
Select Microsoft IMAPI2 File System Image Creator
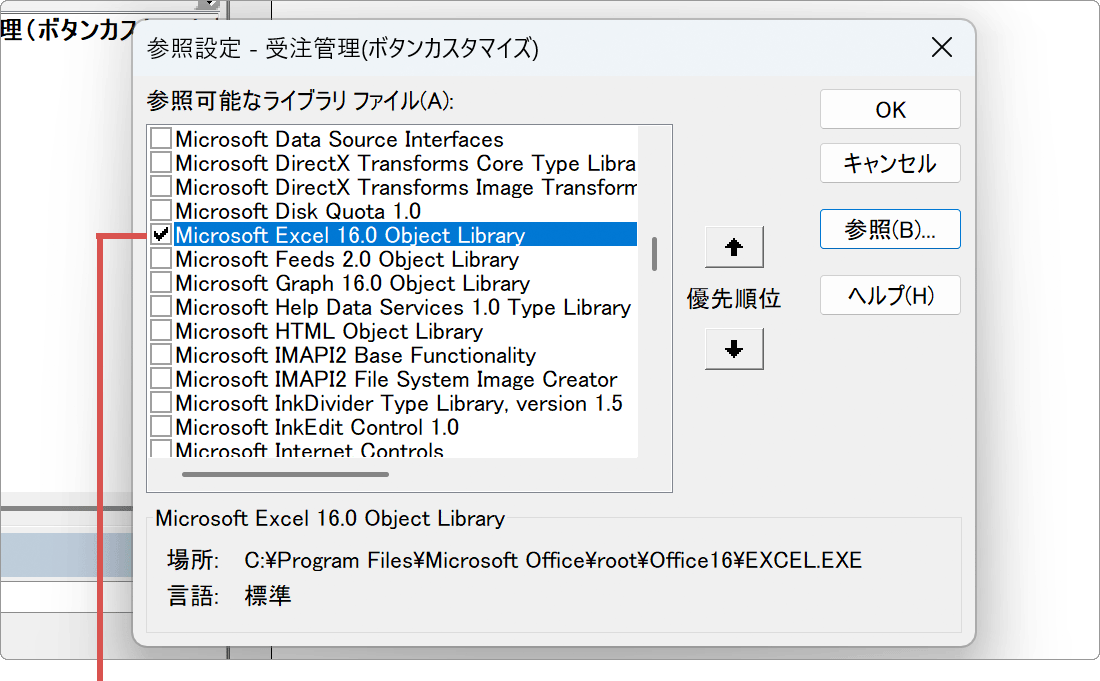396,379
